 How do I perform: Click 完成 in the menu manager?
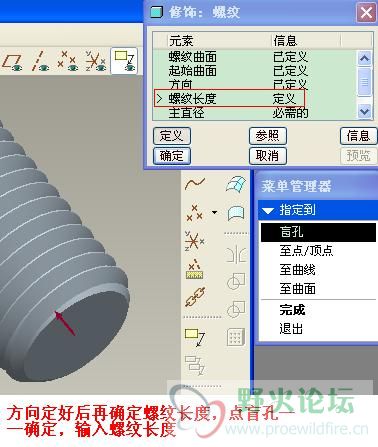292,310
